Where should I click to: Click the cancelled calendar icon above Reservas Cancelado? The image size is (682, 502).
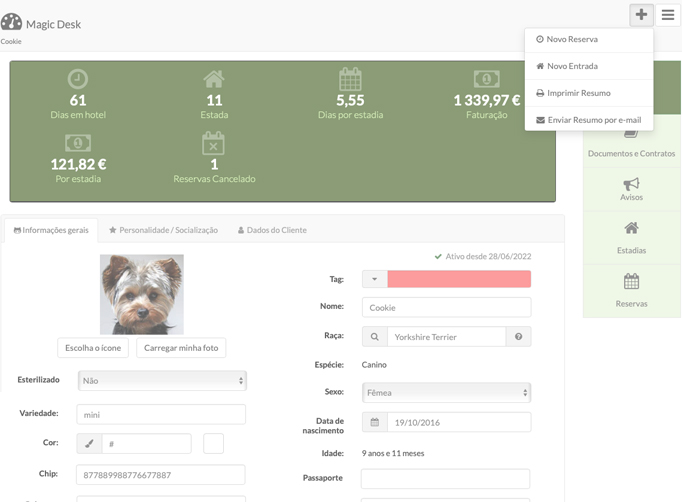213,143
